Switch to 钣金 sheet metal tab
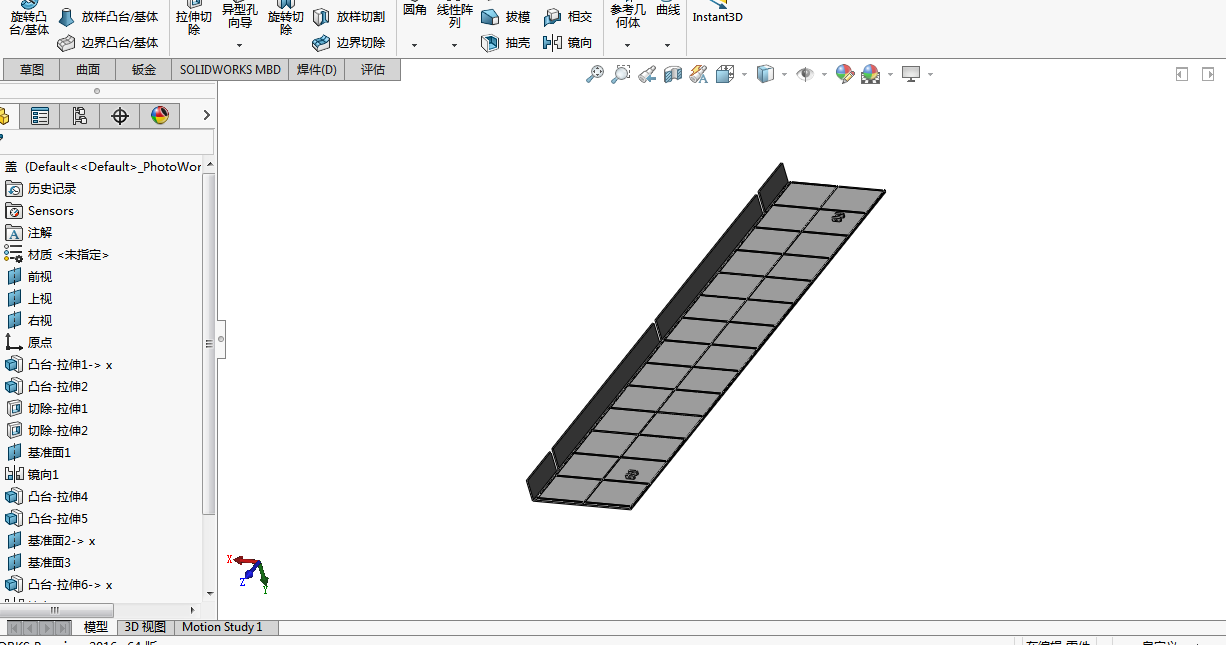The image size is (1226, 645). point(144,69)
